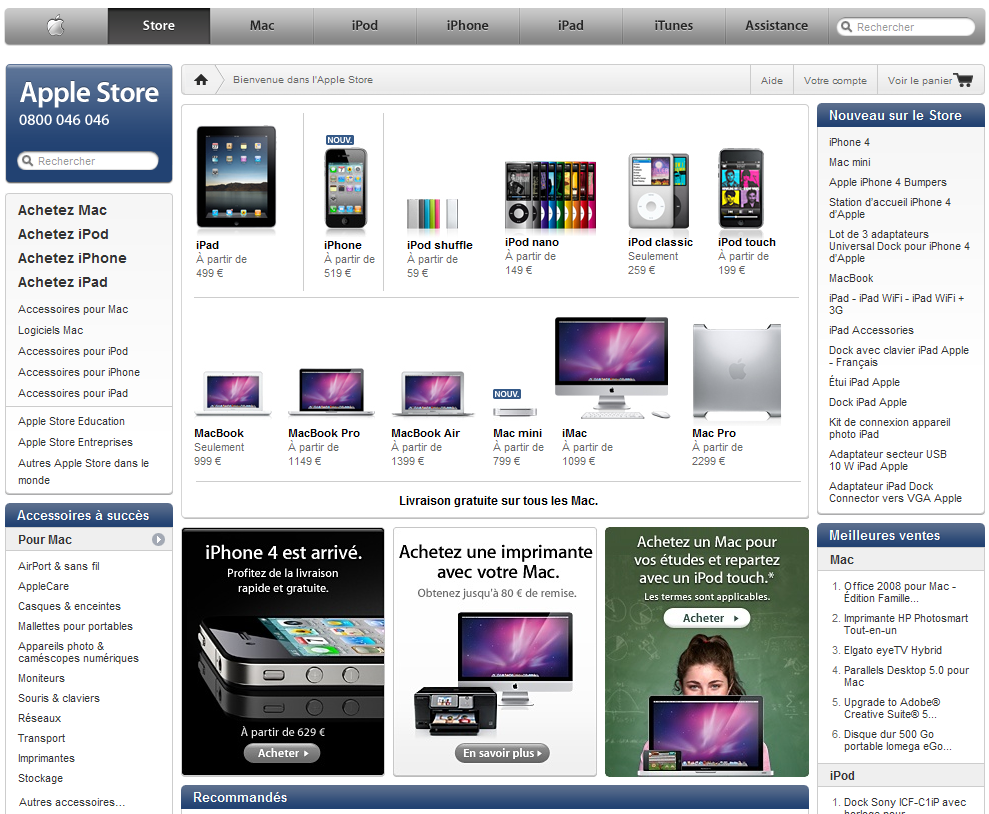The width and height of the screenshot is (989, 814).
Task: Visit Apple Store Entreprises
Action: [x=75, y=442]
